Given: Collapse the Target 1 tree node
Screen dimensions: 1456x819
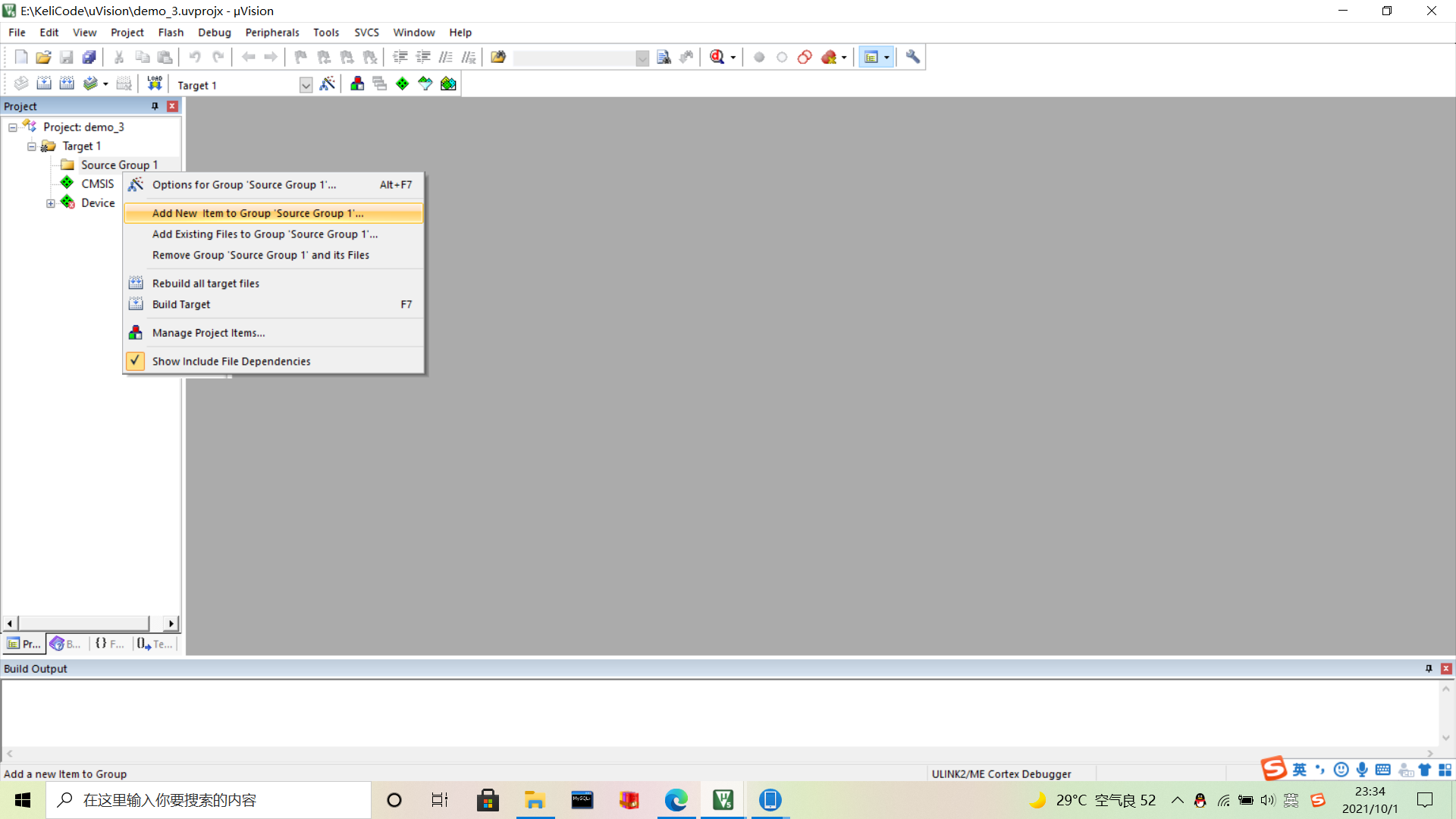Looking at the screenshot, I should click(x=32, y=146).
